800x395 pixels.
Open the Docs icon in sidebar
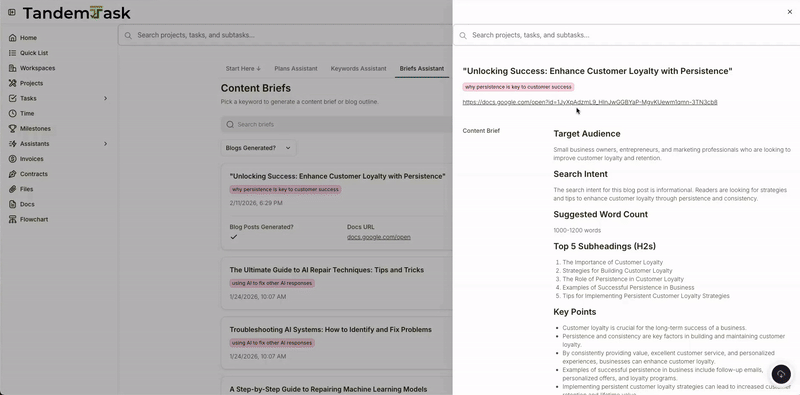[x=12, y=204]
